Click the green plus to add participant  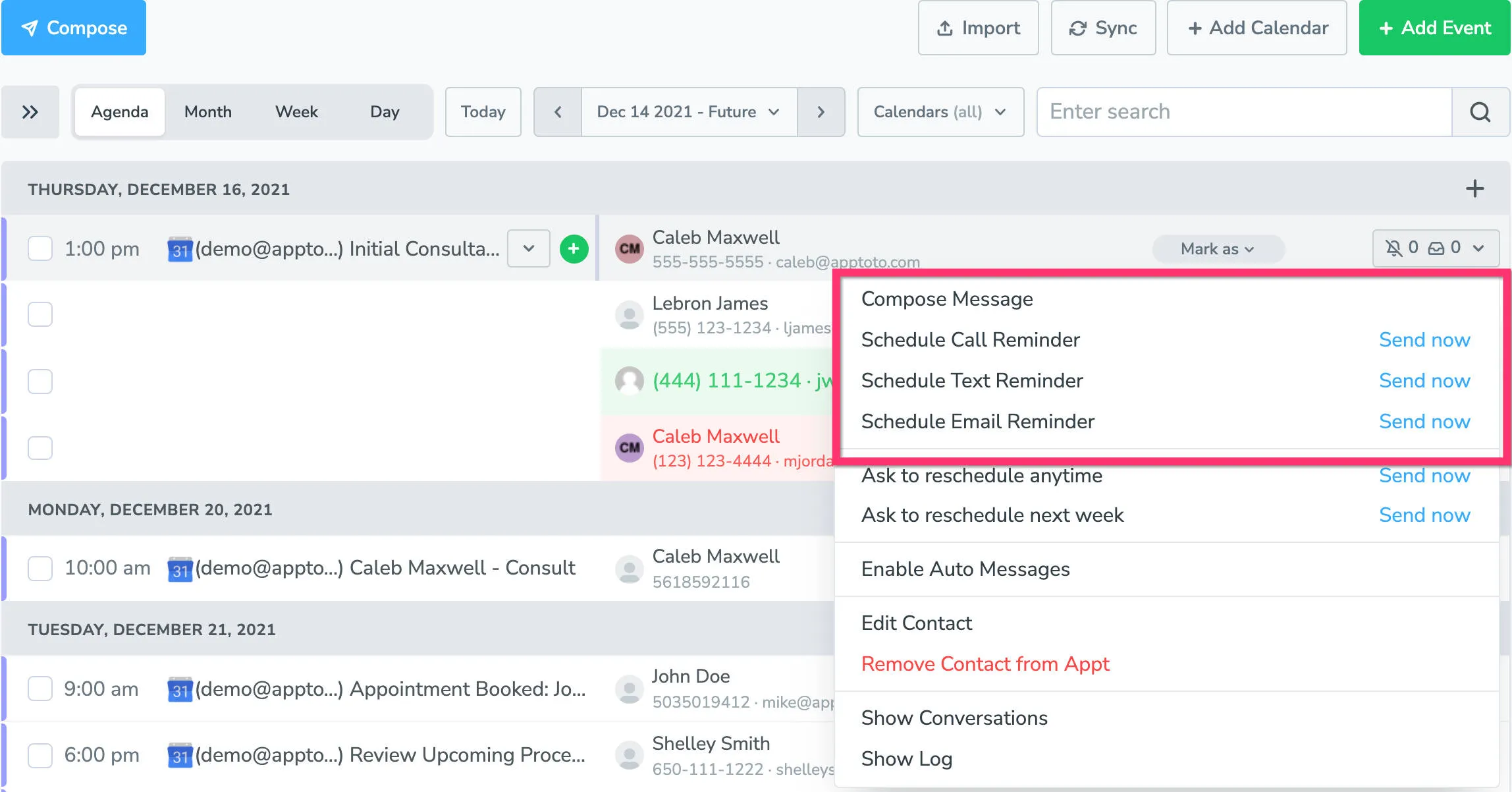click(x=574, y=248)
